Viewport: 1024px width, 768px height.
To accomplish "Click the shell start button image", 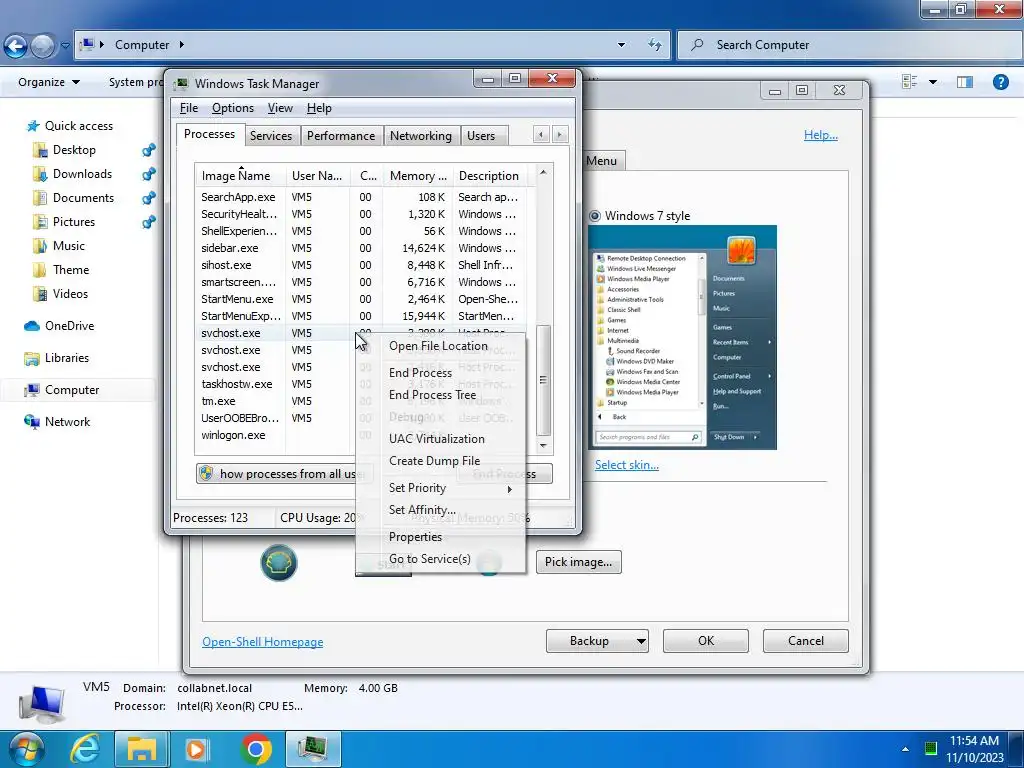I will (x=279, y=563).
